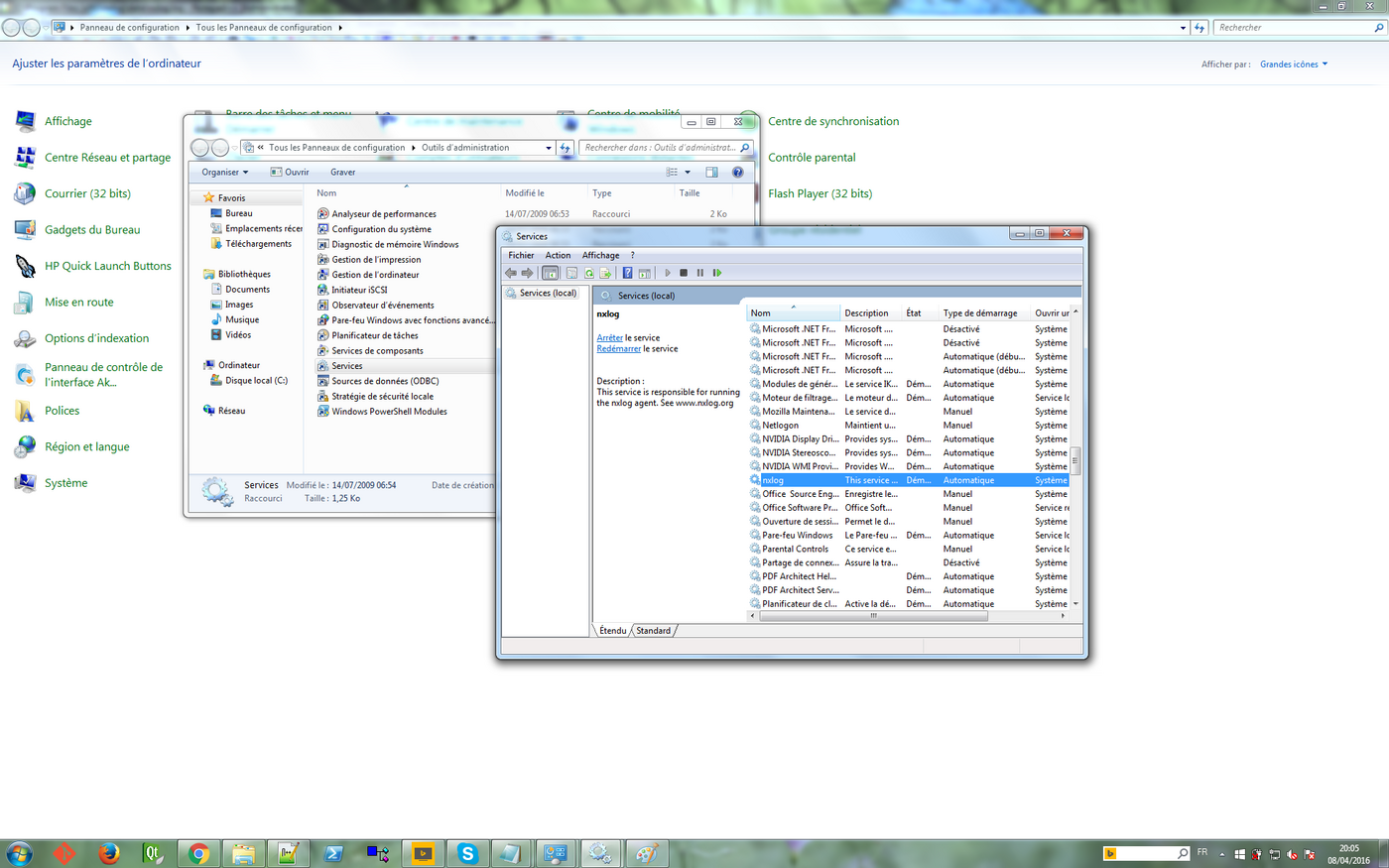
Task: Stop the service via the black square toolbar icon
Action: 683,273
